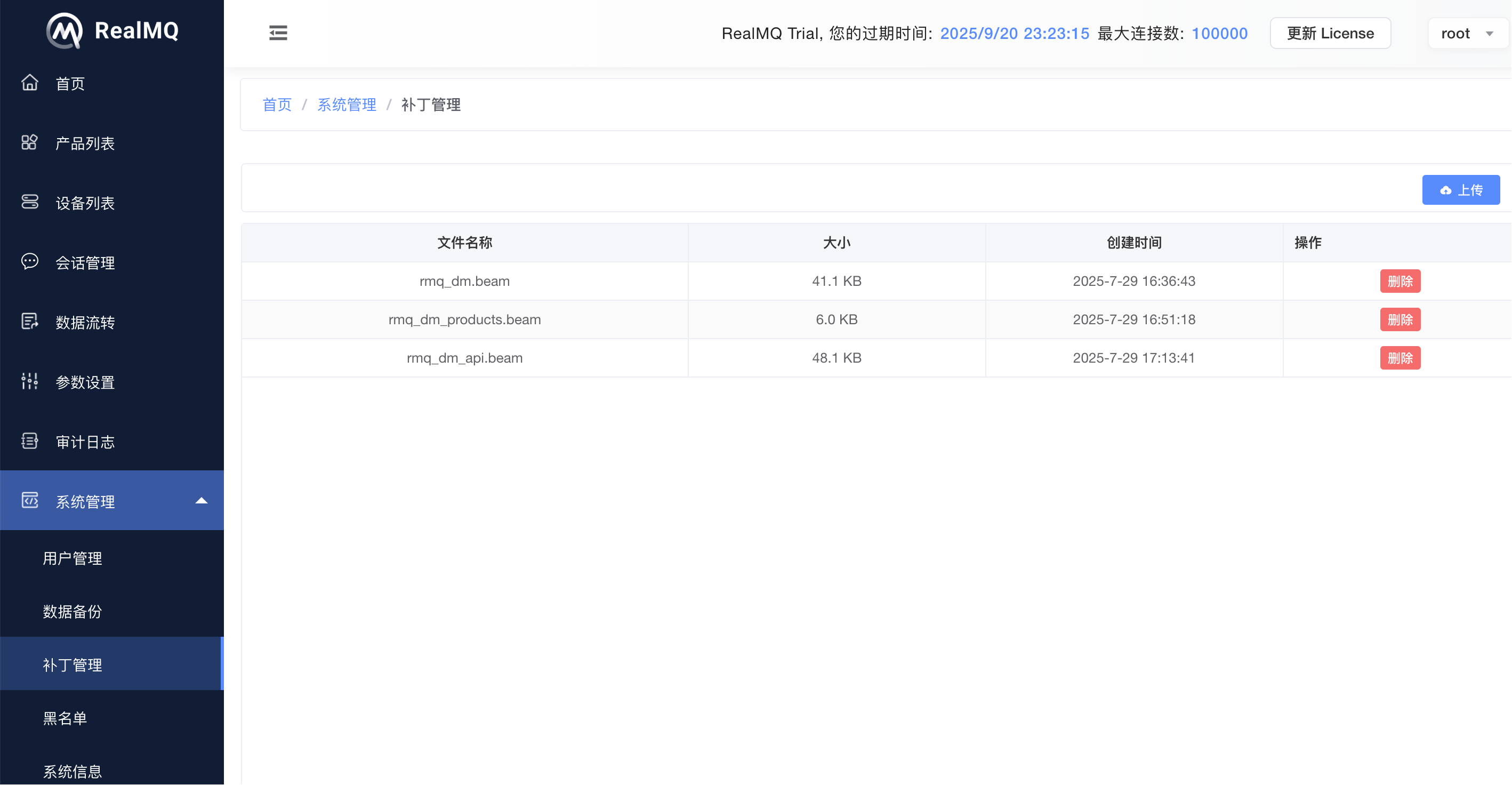This screenshot has width=1512, height=785.
Task: Open 产品列表 menu item
Action: point(111,143)
